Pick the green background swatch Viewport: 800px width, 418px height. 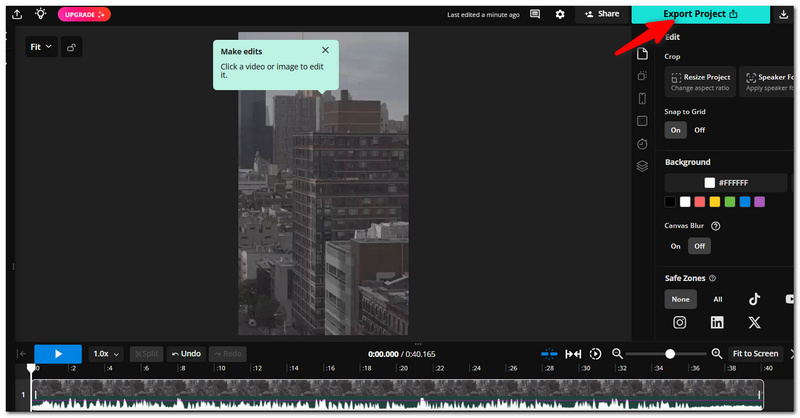click(x=730, y=202)
